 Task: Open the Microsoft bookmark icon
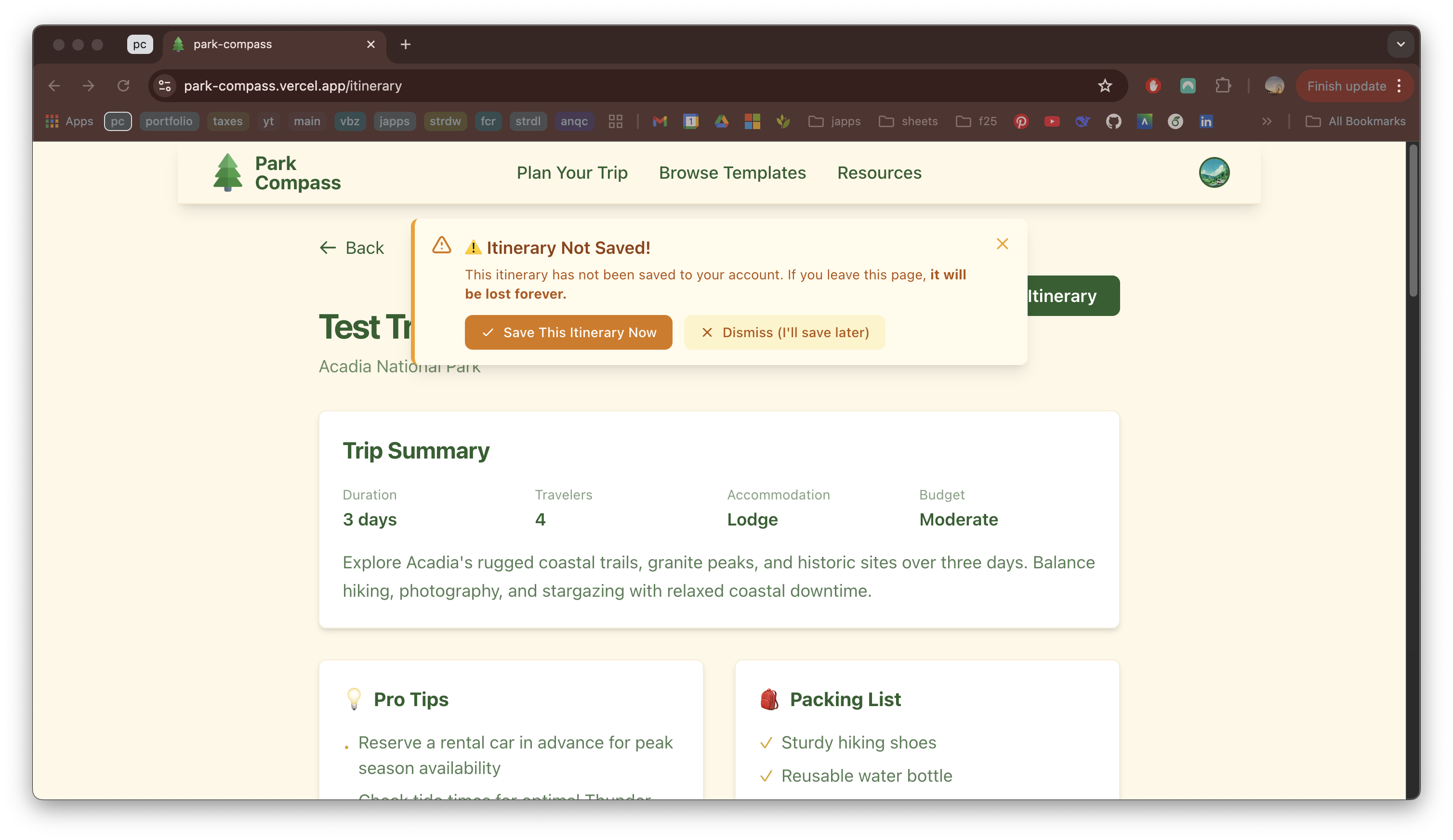(752, 121)
